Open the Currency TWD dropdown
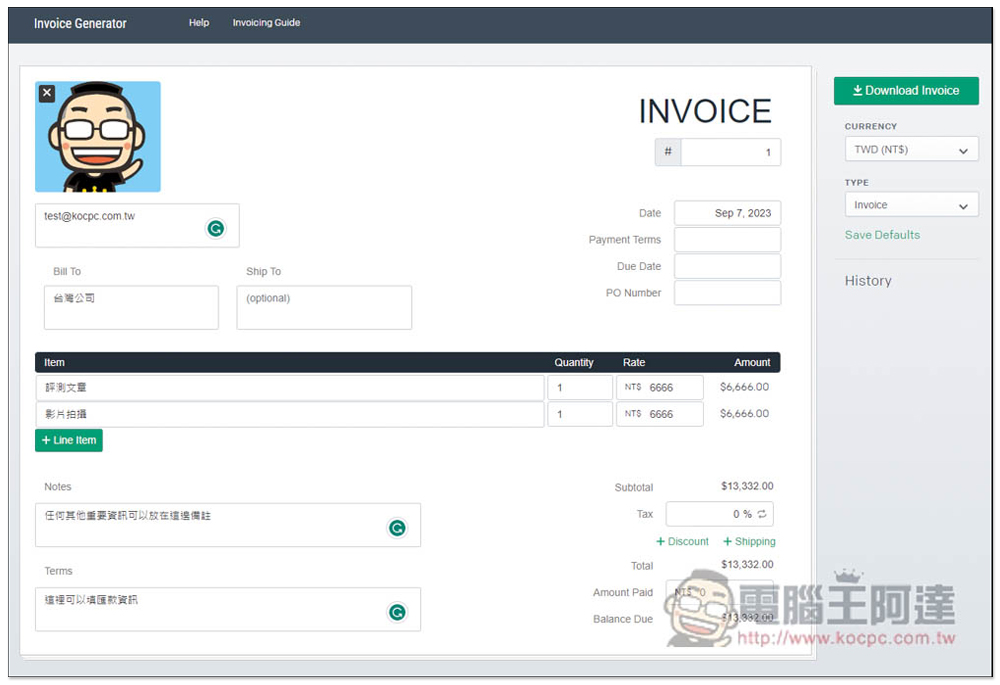Viewport: 1000px width, 685px height. (x=911, y=150)
